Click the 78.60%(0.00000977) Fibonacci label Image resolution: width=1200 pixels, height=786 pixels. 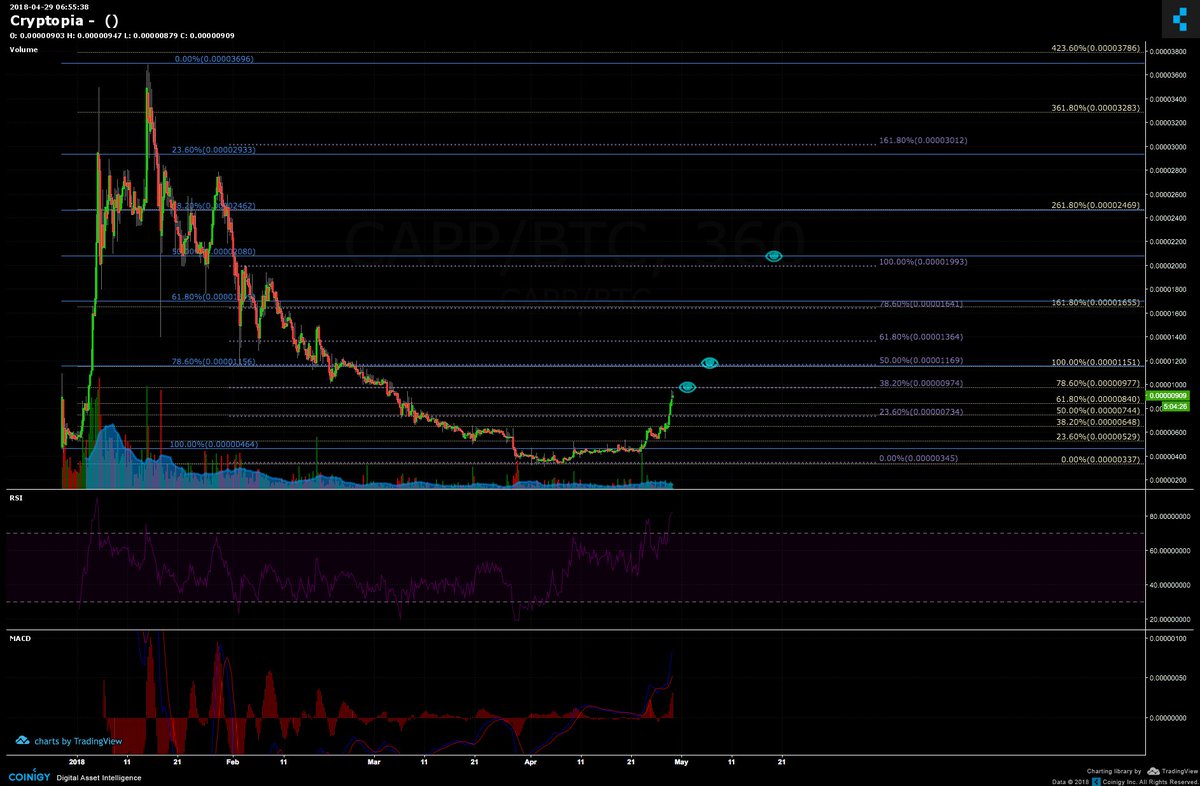(x=1099, y=382)
